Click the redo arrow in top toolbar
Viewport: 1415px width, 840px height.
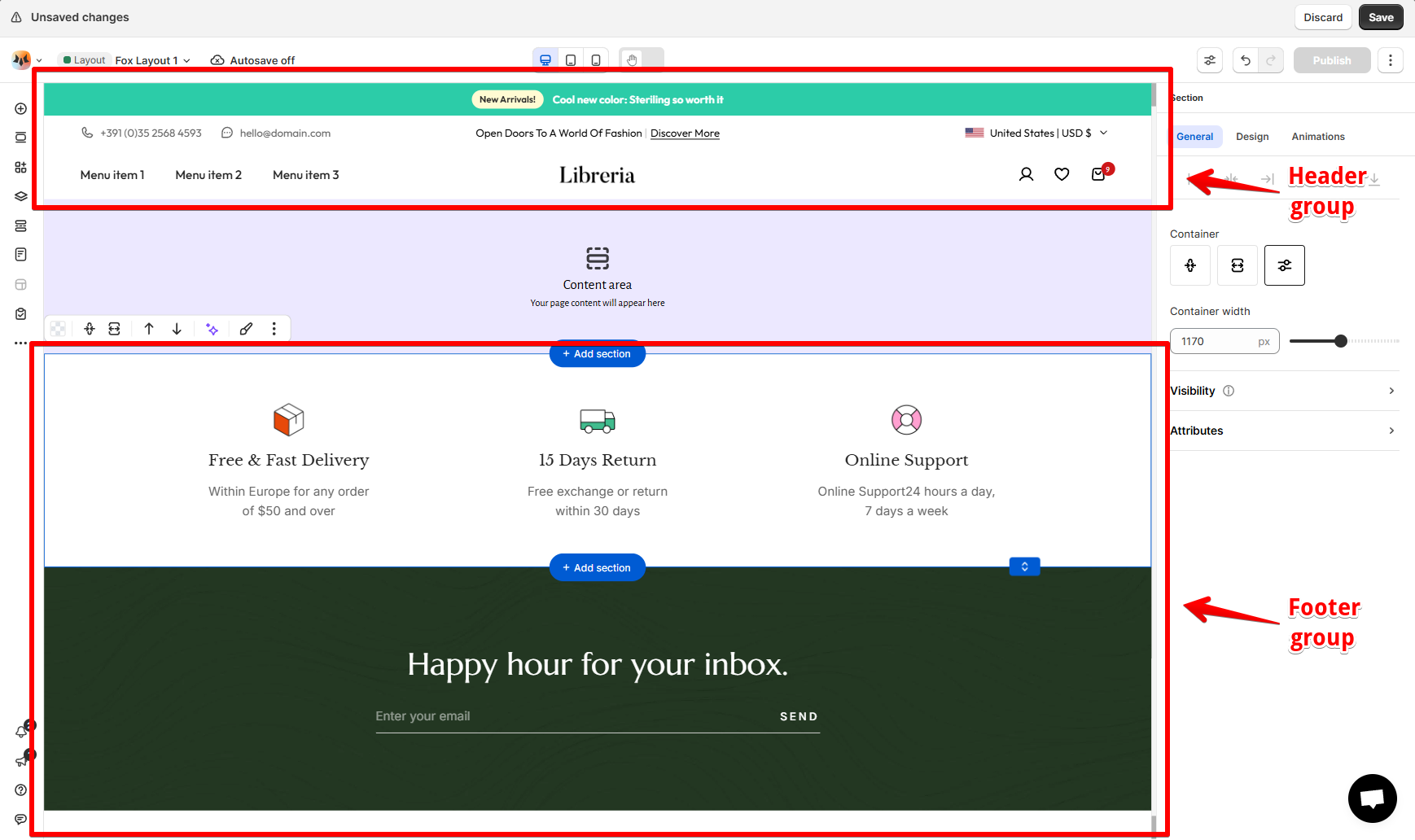click(x=1271, y=60)
